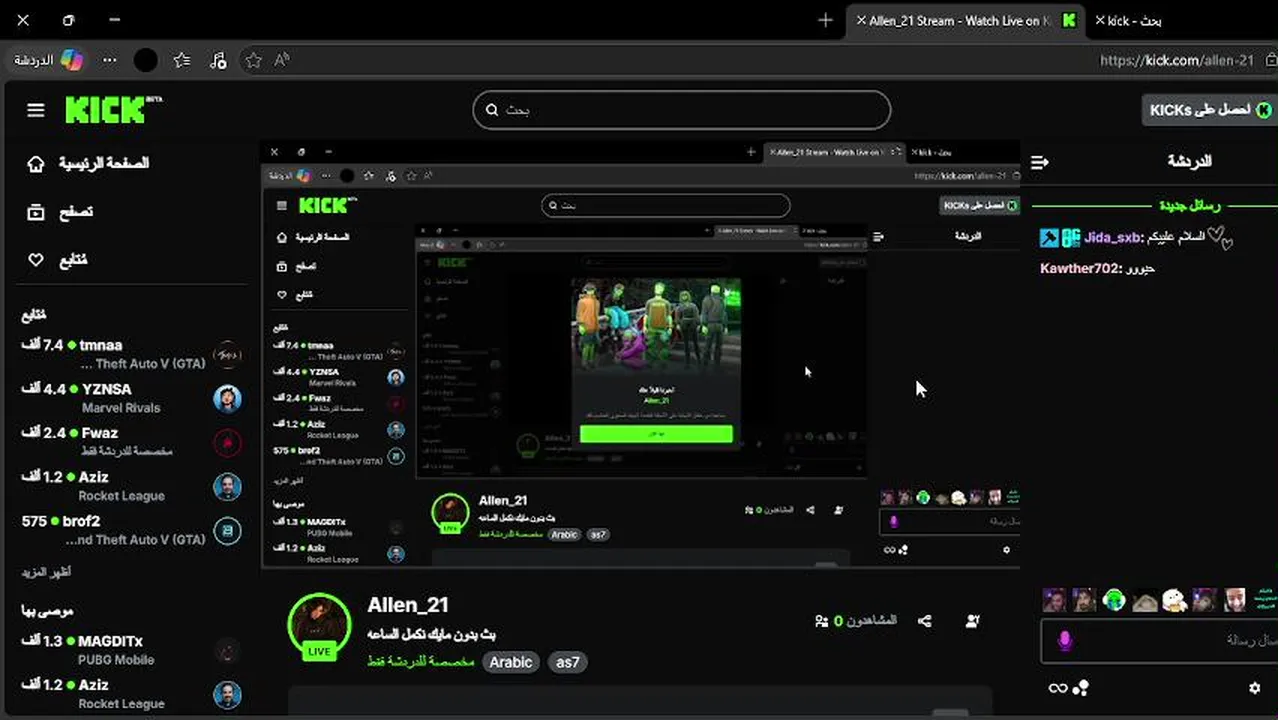Open the Following (متابع) heart item

pos(57,260)
